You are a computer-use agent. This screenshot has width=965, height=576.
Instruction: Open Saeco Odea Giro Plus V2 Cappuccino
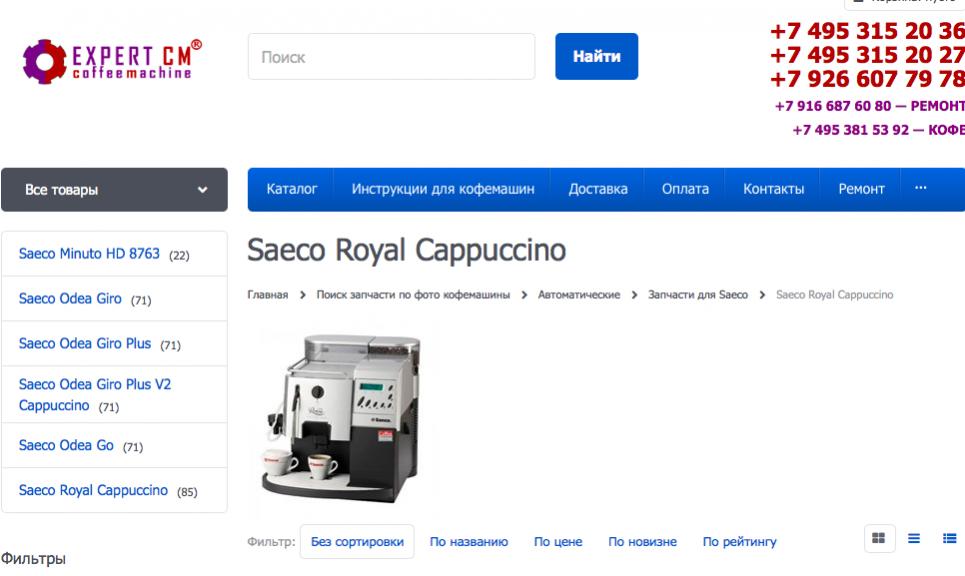click(x=95, y=394)
